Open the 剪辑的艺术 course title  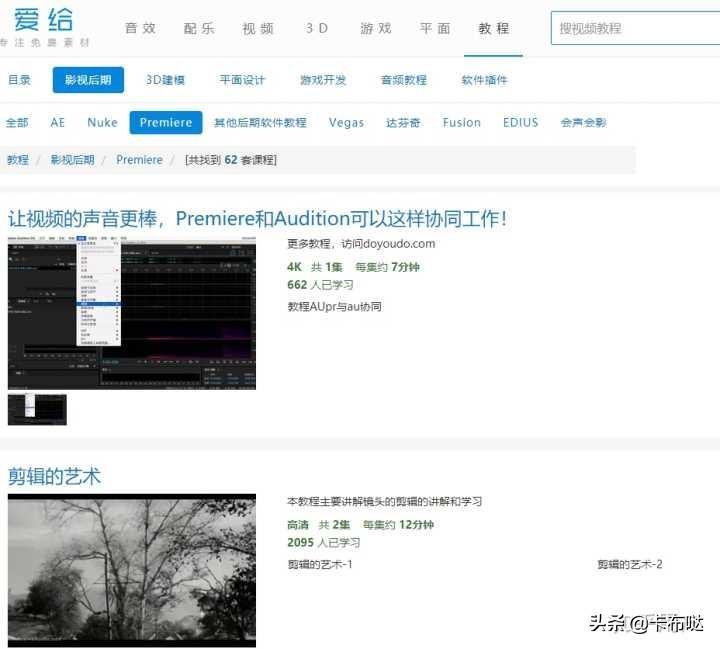pos(54,476)
